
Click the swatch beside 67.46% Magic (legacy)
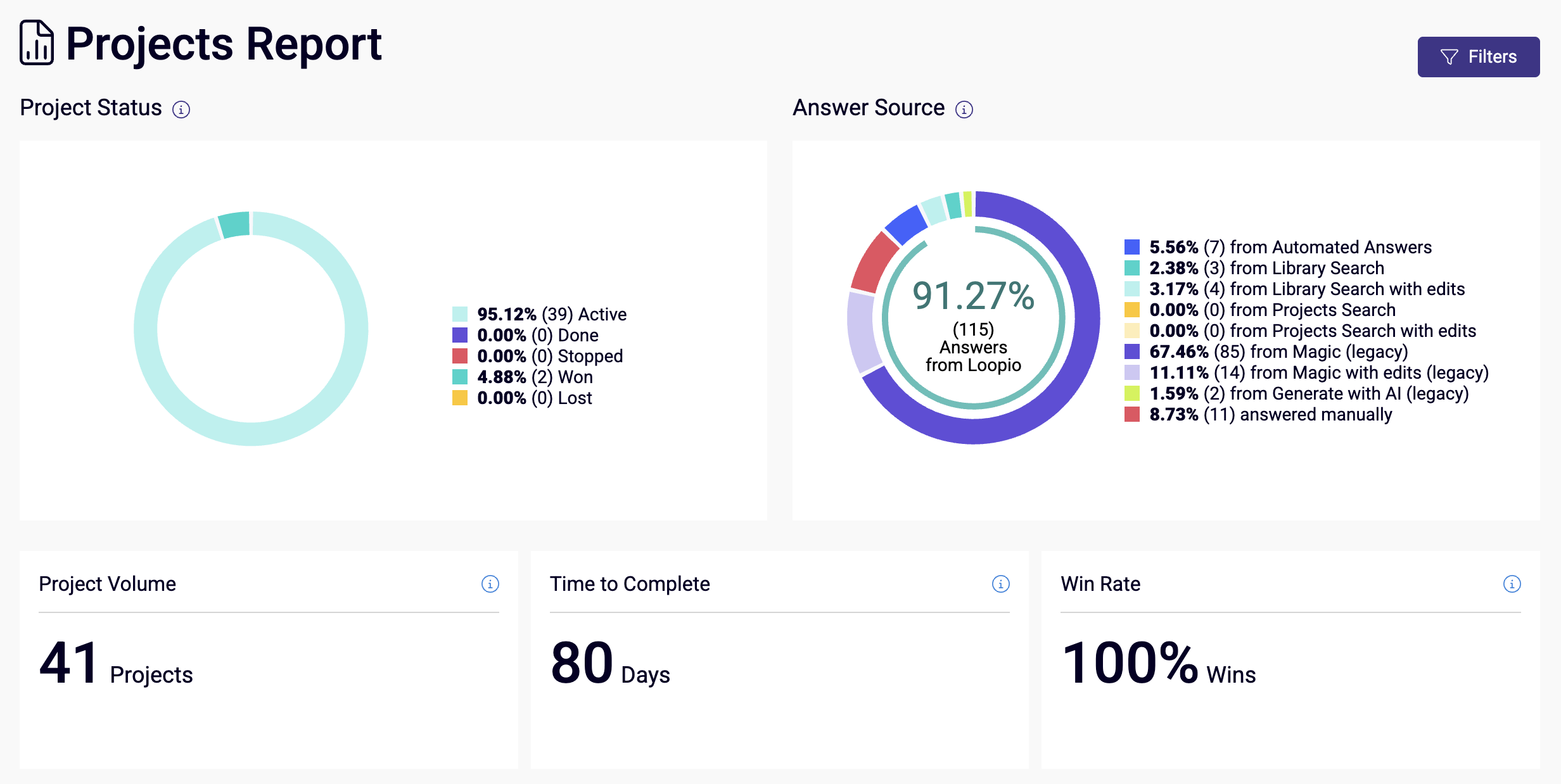[1132, 351]
